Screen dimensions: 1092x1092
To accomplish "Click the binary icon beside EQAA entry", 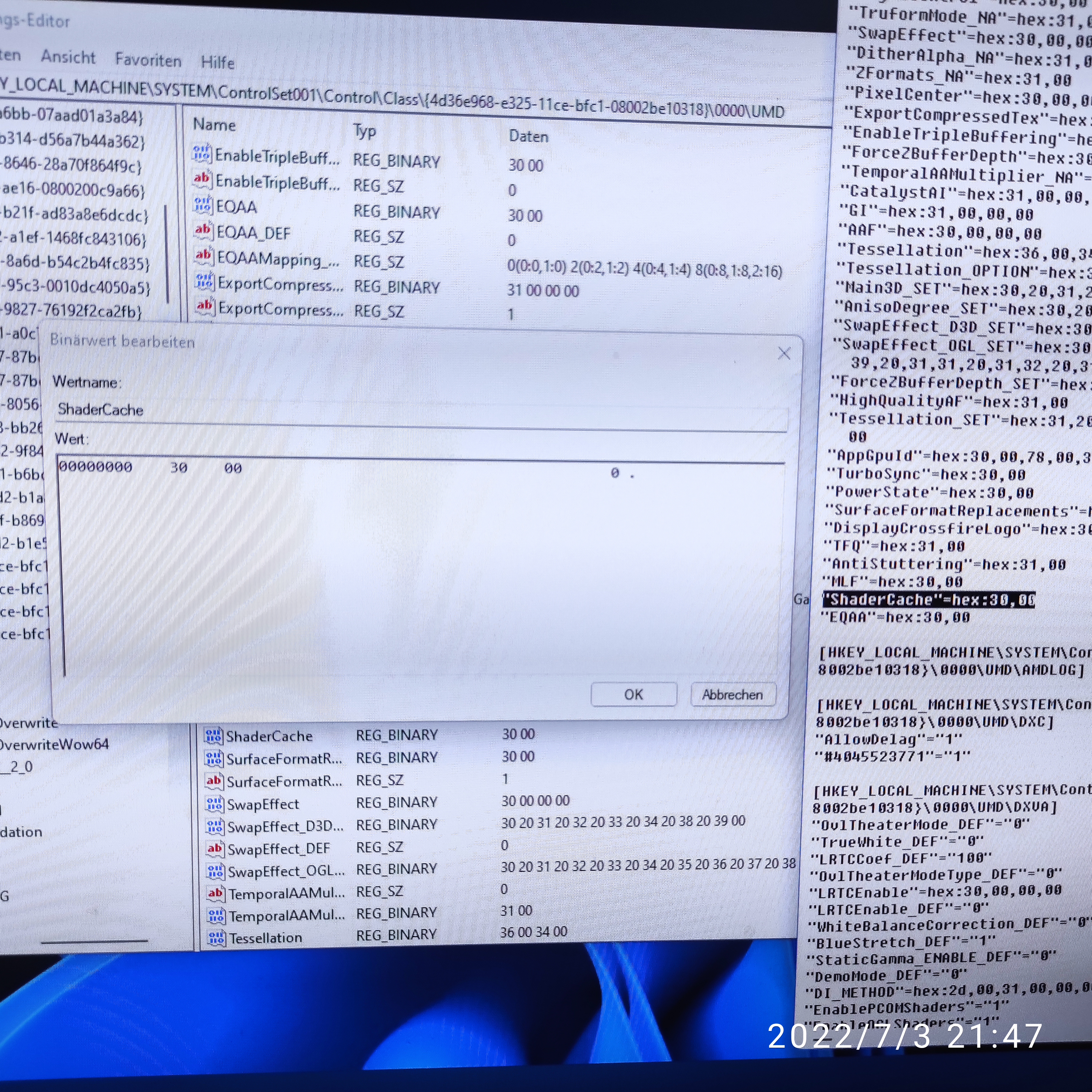I will pos(203,205).
